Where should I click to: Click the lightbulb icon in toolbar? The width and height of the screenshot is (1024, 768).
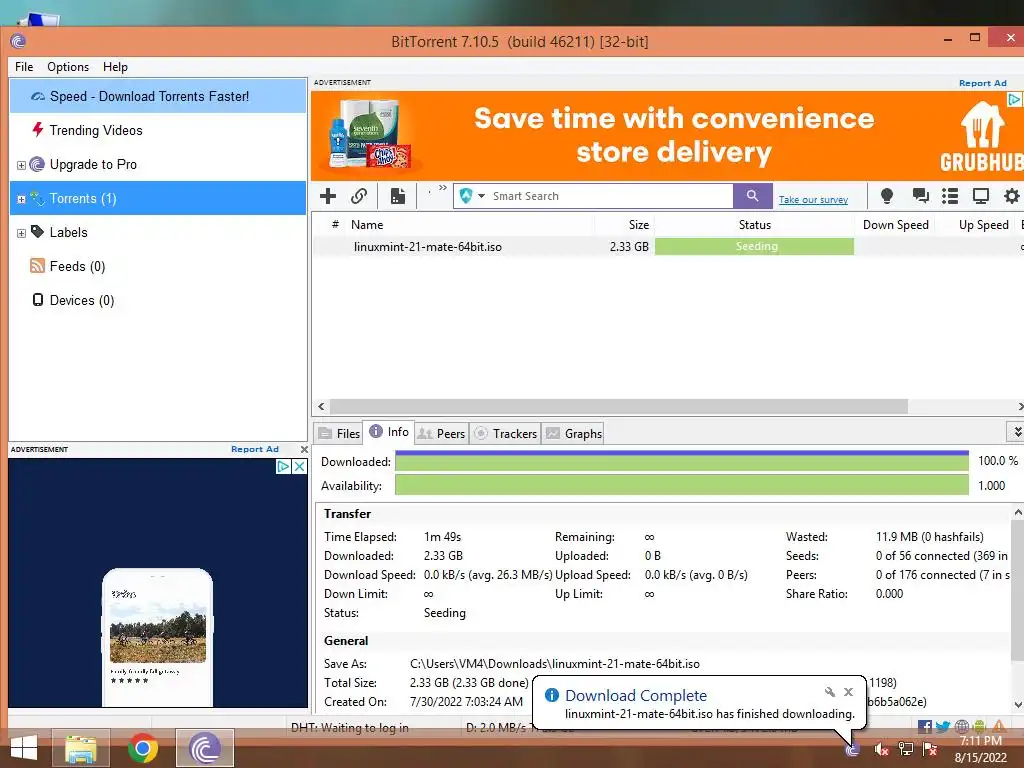pos(887,196)
